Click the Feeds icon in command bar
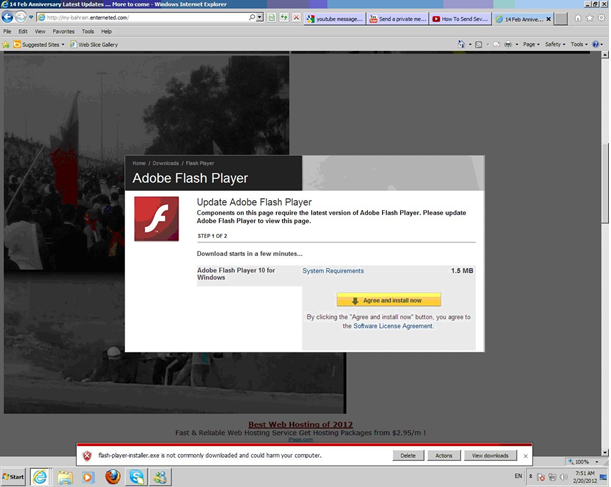Image resolution: width=611 pixels, height=487 pixels. [x=479, y=44]
